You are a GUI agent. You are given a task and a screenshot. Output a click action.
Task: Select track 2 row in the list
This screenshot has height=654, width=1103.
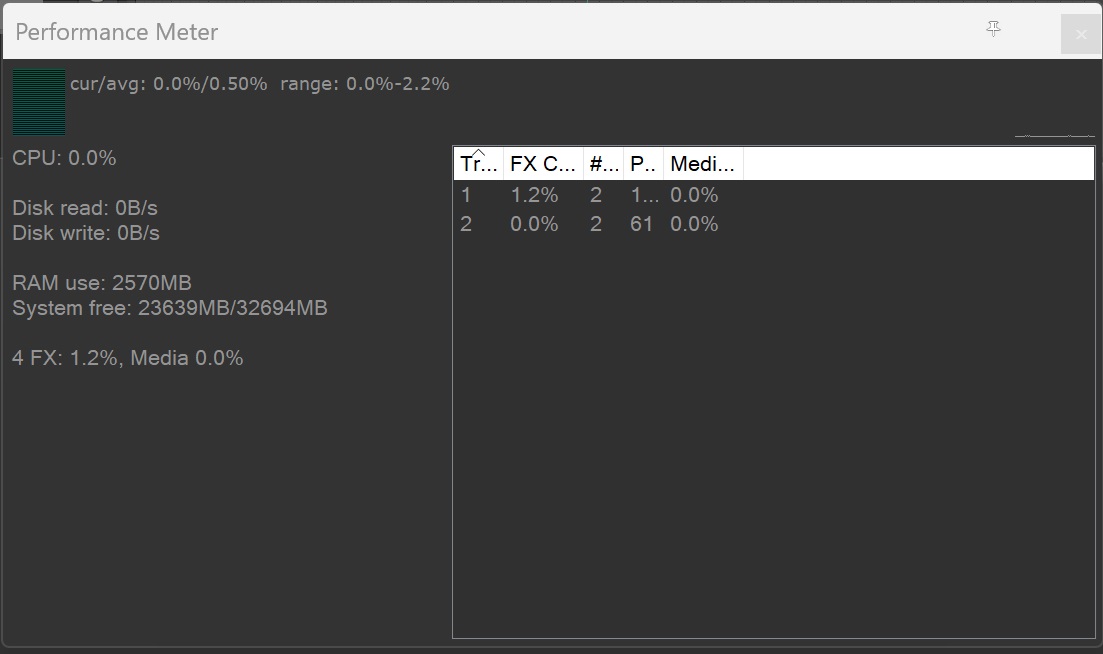tap(466, 224)
